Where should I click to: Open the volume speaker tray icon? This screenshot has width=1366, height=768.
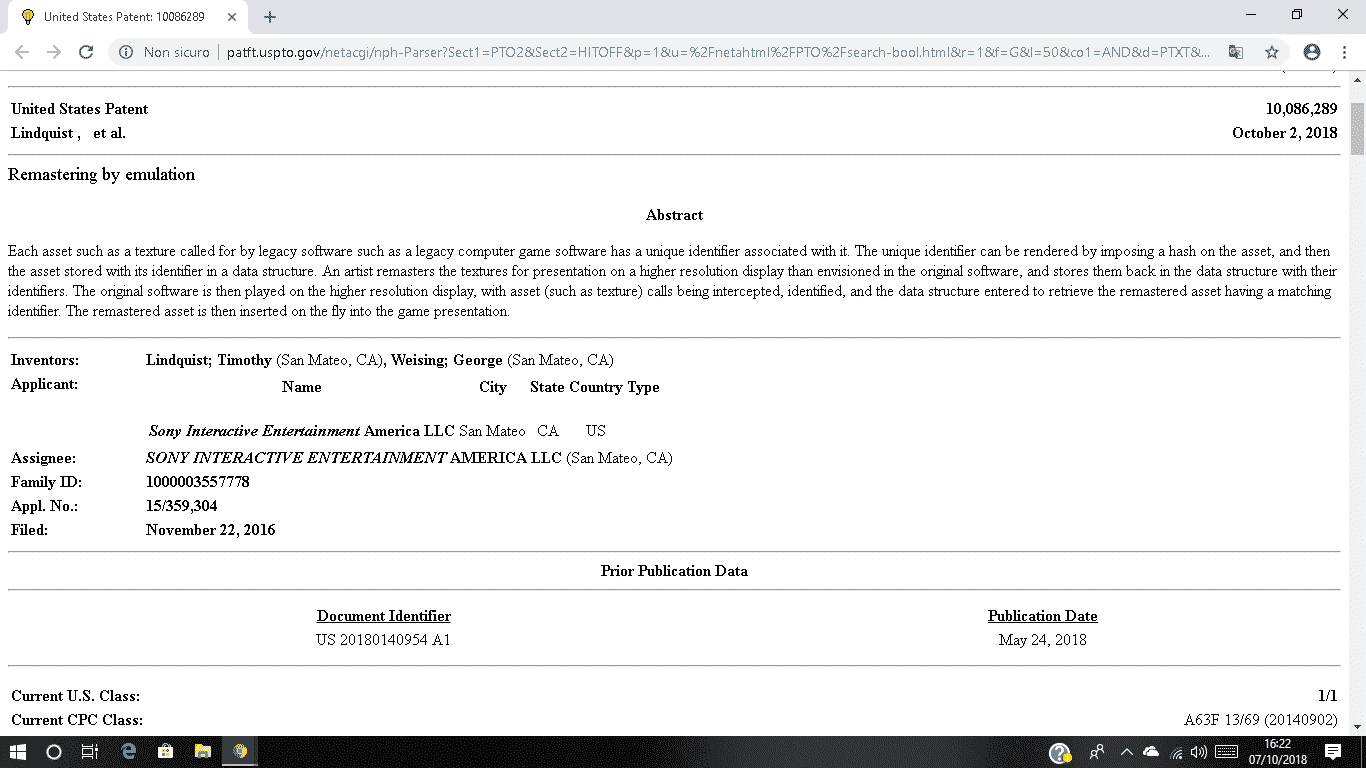(1199, 752)
